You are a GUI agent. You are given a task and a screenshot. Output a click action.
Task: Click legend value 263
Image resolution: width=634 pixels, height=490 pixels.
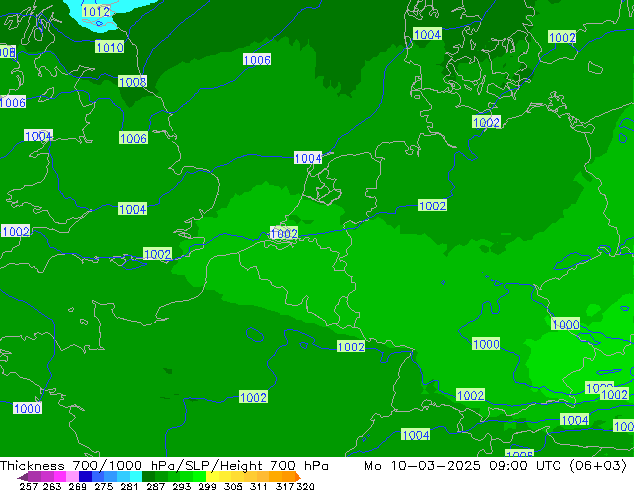tap(52, 486)
